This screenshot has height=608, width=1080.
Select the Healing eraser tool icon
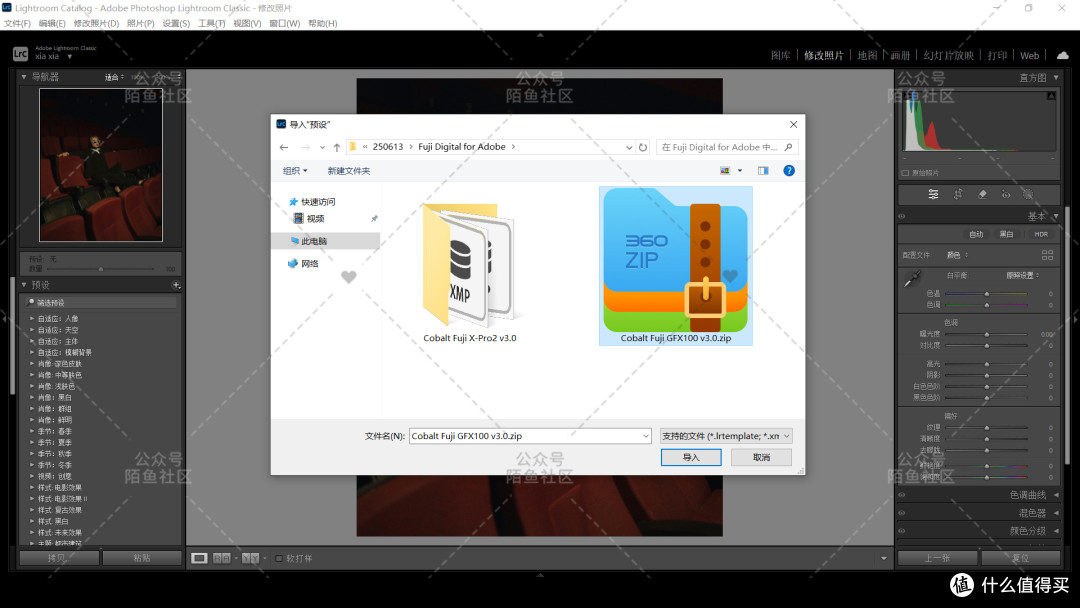point(982,194)
